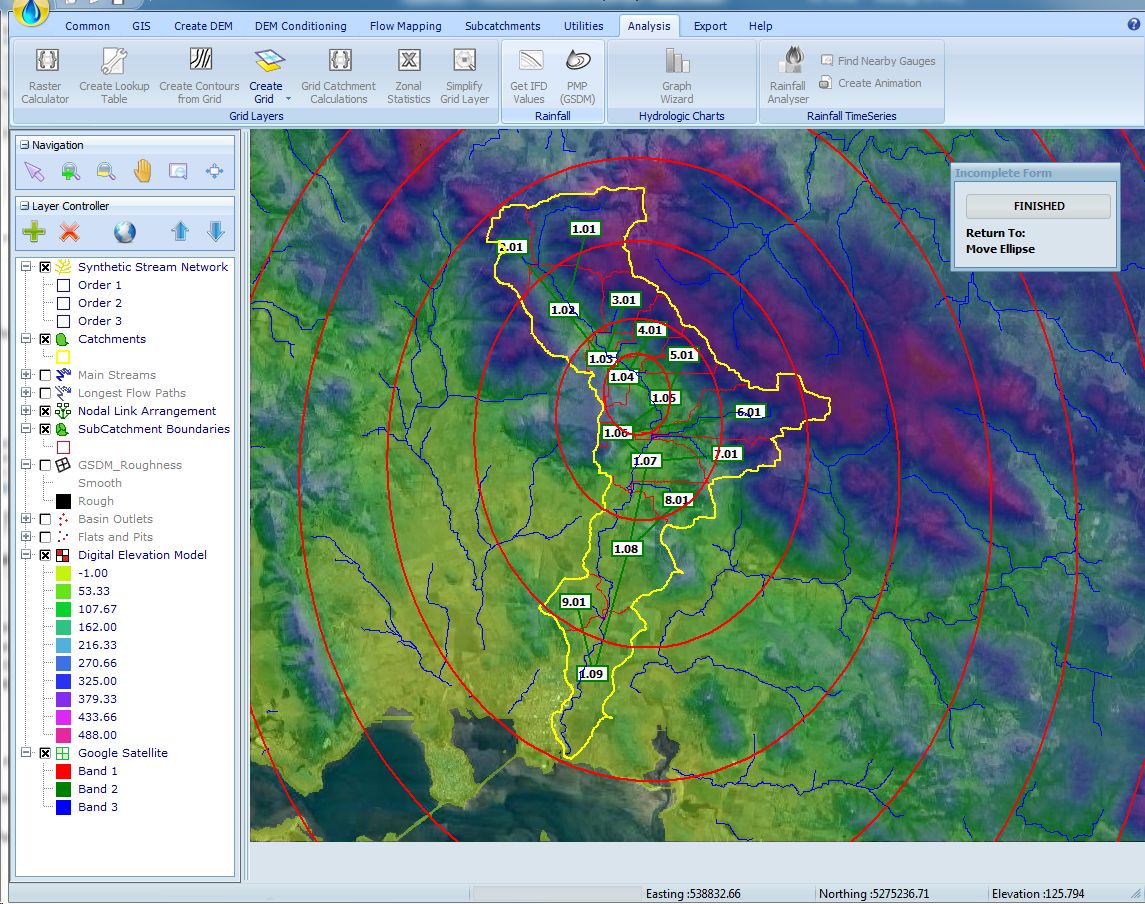Click the green plus add layer icon
This screenshot has height=904, width=1145.
34,232
